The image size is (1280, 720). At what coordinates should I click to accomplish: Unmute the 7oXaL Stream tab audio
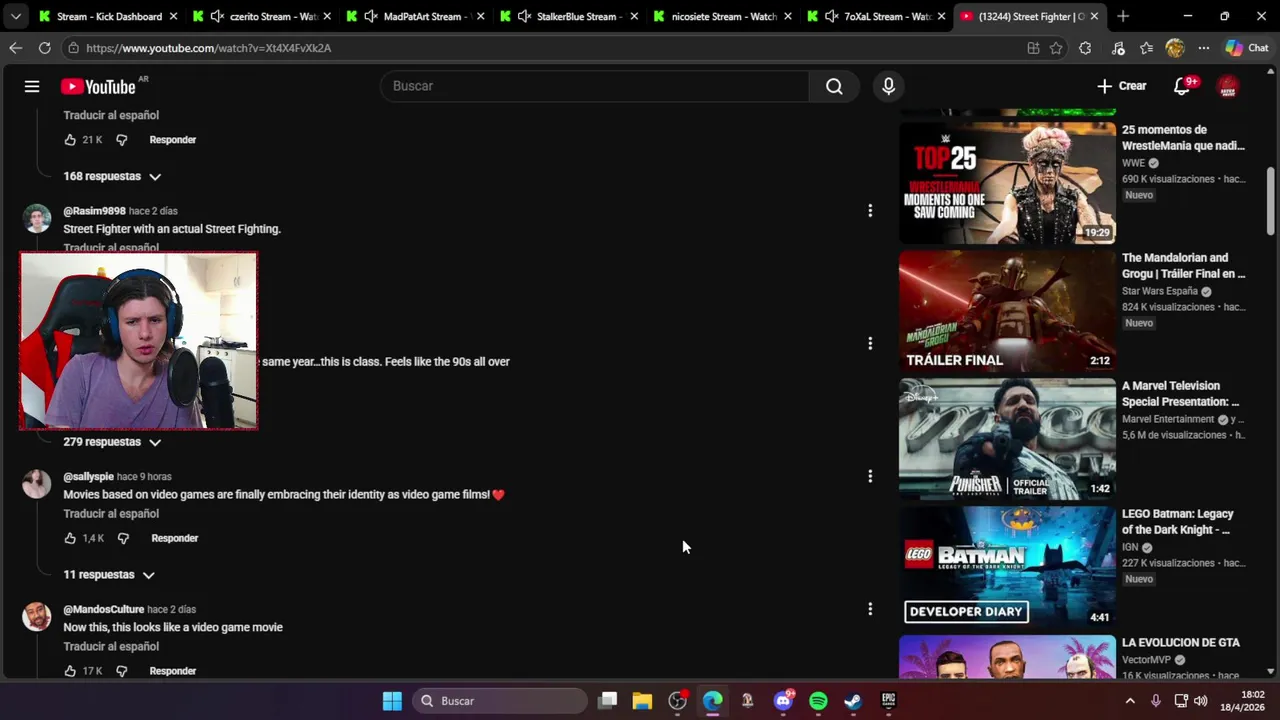click(x=831, y=16)
